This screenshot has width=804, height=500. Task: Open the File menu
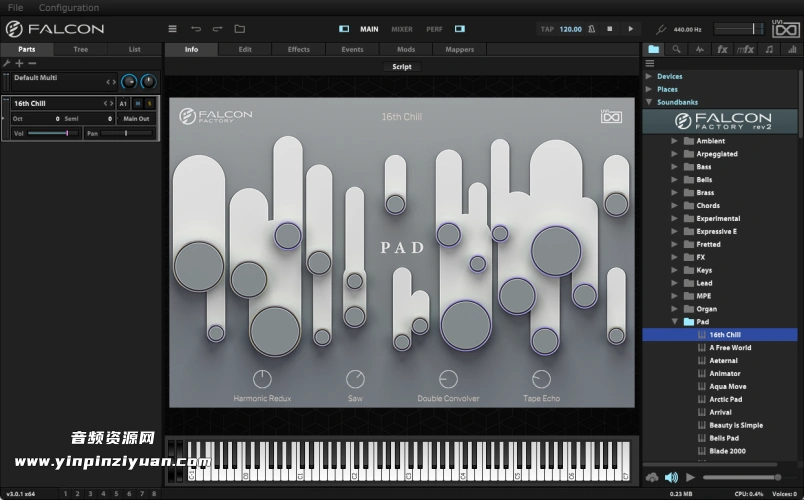tap(15, 8)
